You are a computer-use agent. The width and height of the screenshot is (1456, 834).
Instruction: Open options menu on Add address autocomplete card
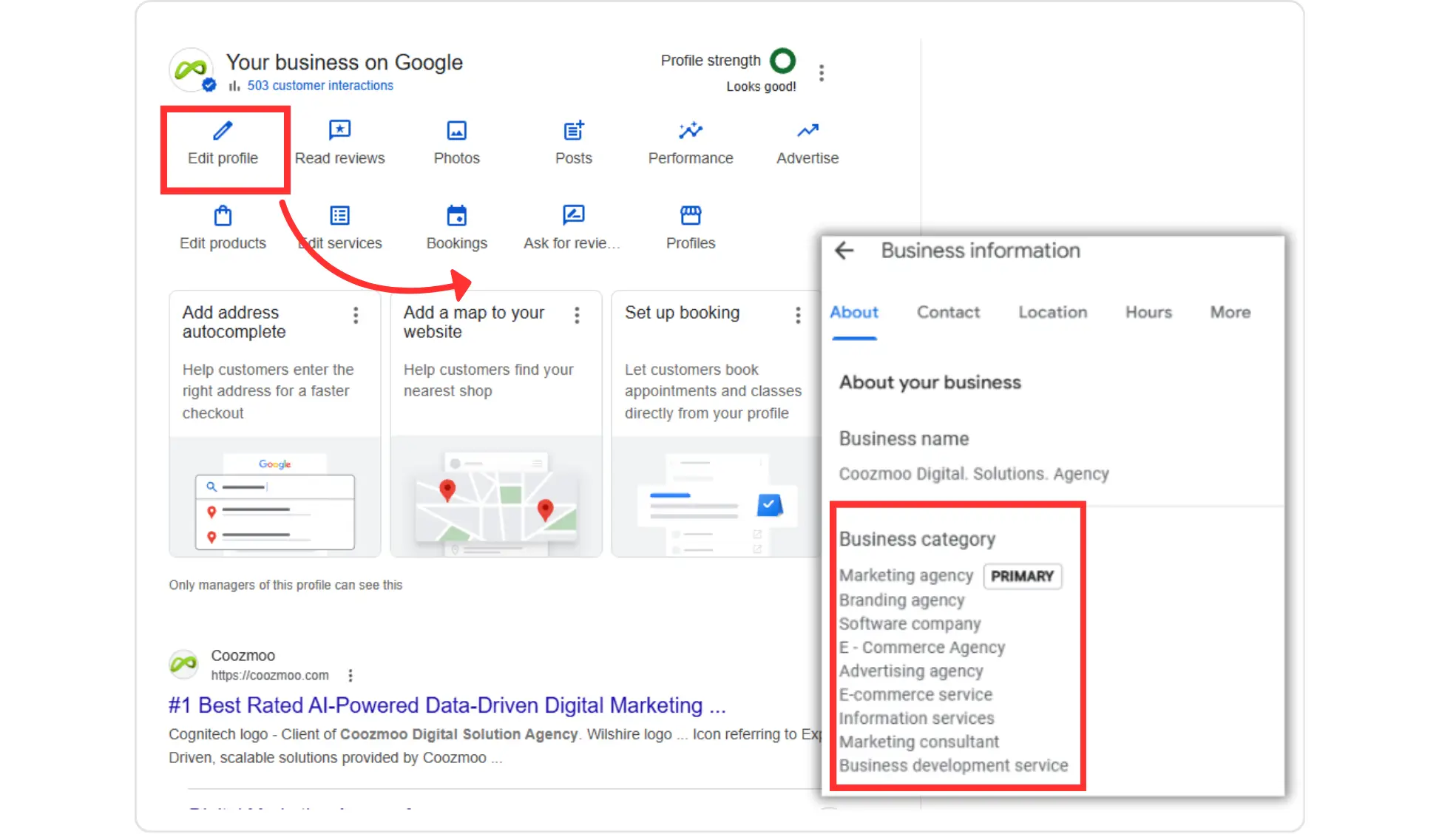(x=356, y=316)
